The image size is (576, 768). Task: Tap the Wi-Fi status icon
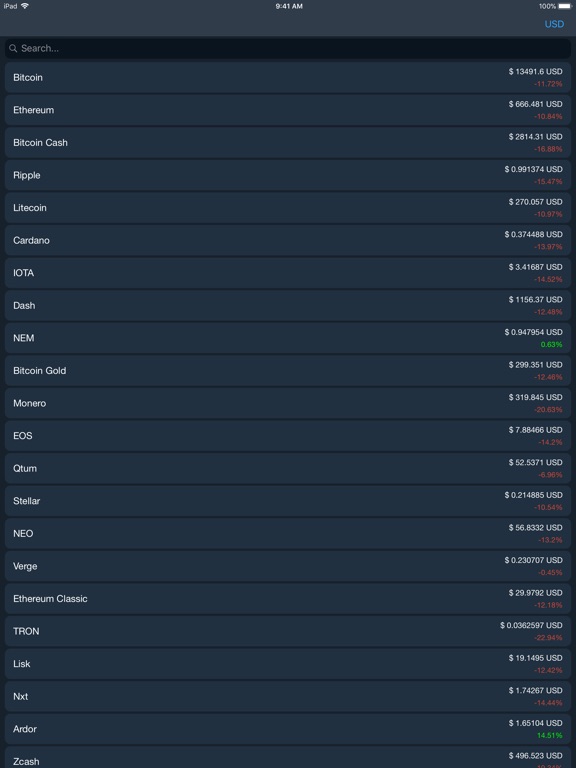click(x=24, y=6)
